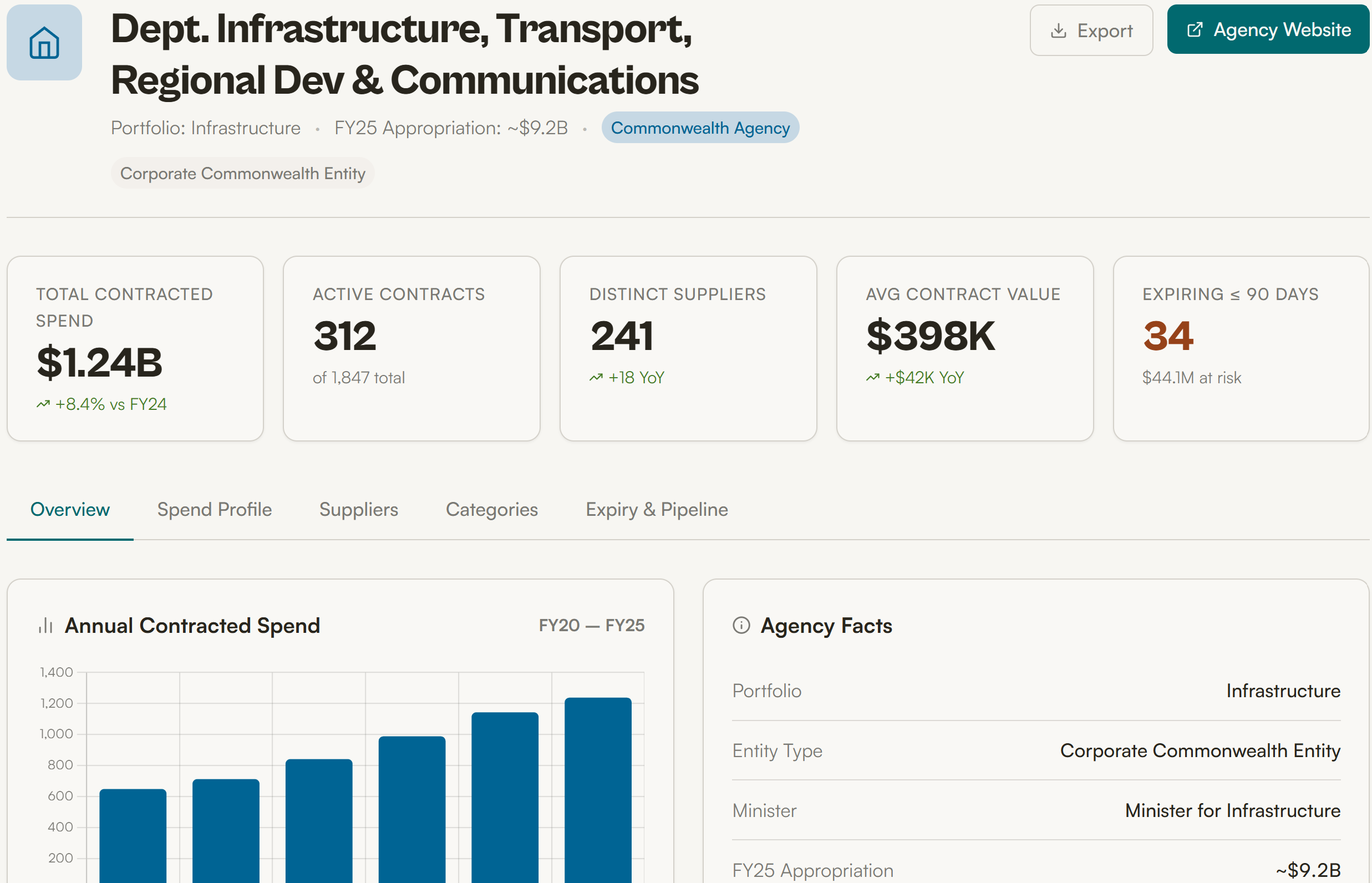Click the Annual Contracted Spend heading
Image resolution: width=1372 pixels, height=883 pixels.
192,626
